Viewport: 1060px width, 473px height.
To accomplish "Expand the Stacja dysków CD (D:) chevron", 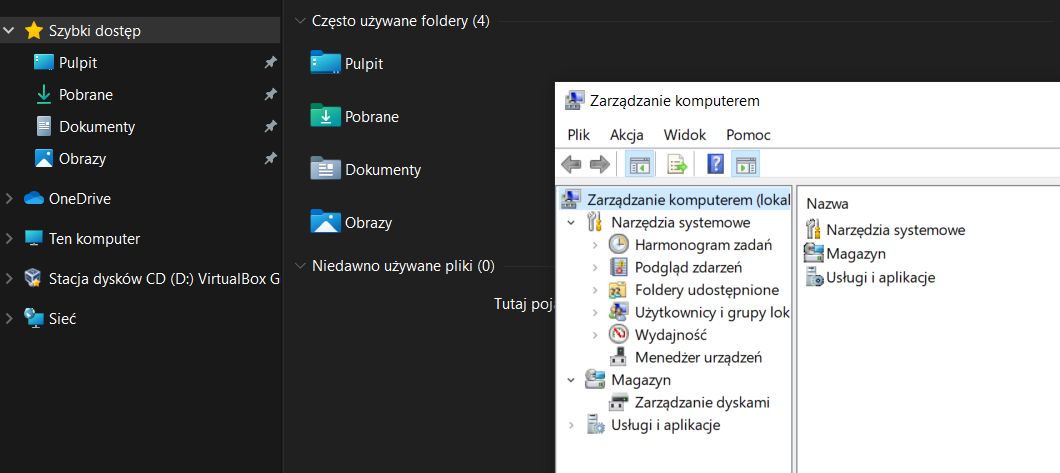I will [9, 278].
